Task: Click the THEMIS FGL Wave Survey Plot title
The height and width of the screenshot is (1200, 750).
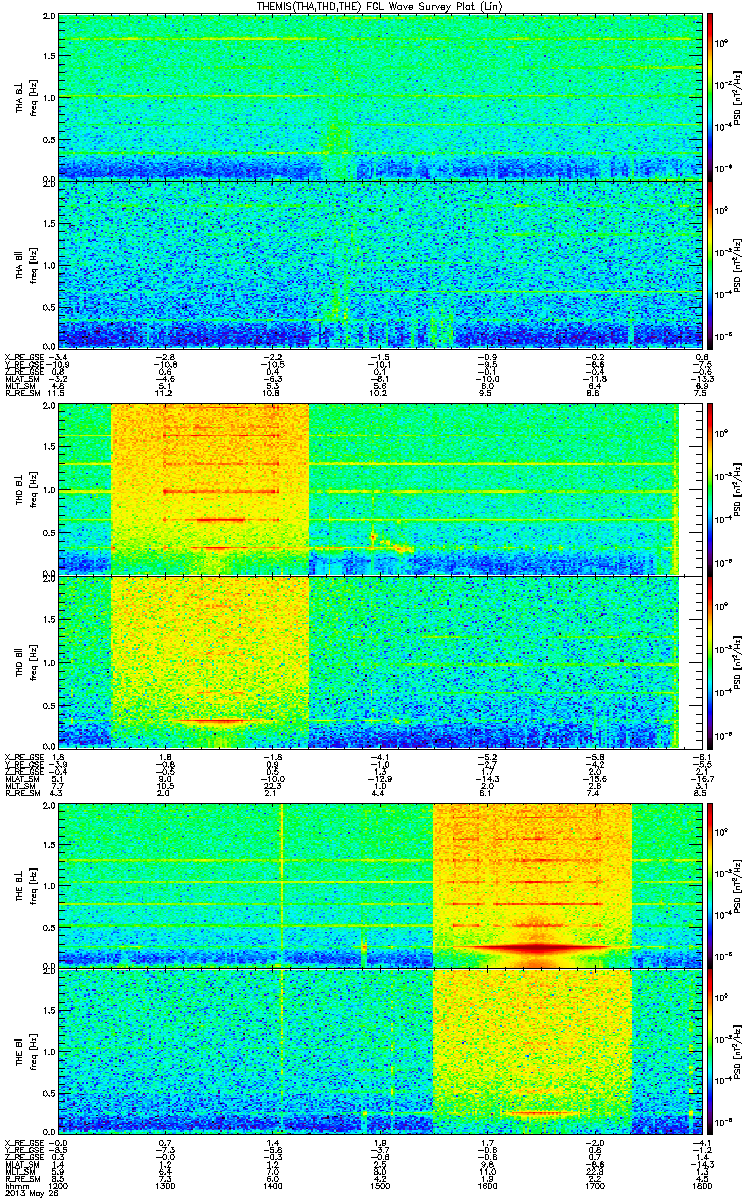Action: click(380, 6)
